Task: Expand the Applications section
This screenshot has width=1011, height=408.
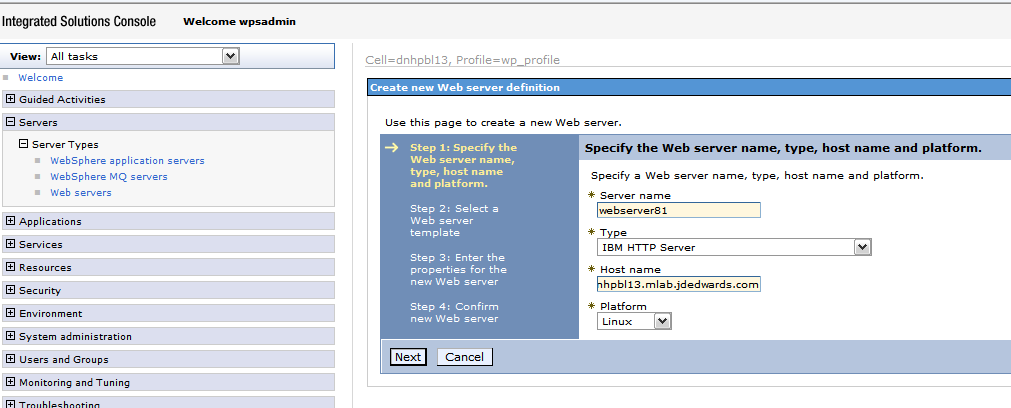Action: point(10,221)
